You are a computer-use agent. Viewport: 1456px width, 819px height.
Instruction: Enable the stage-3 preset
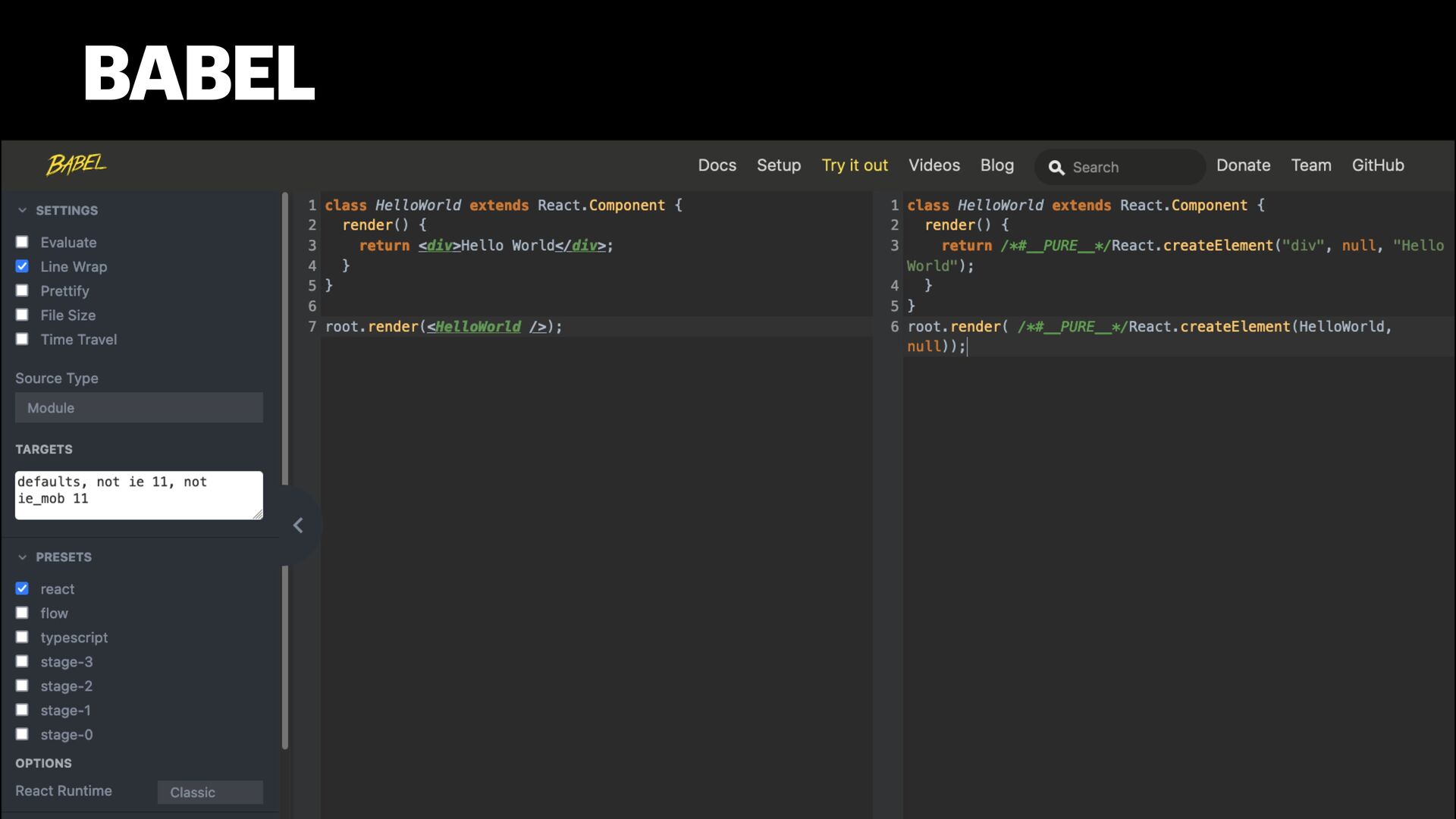coord(22,661)
